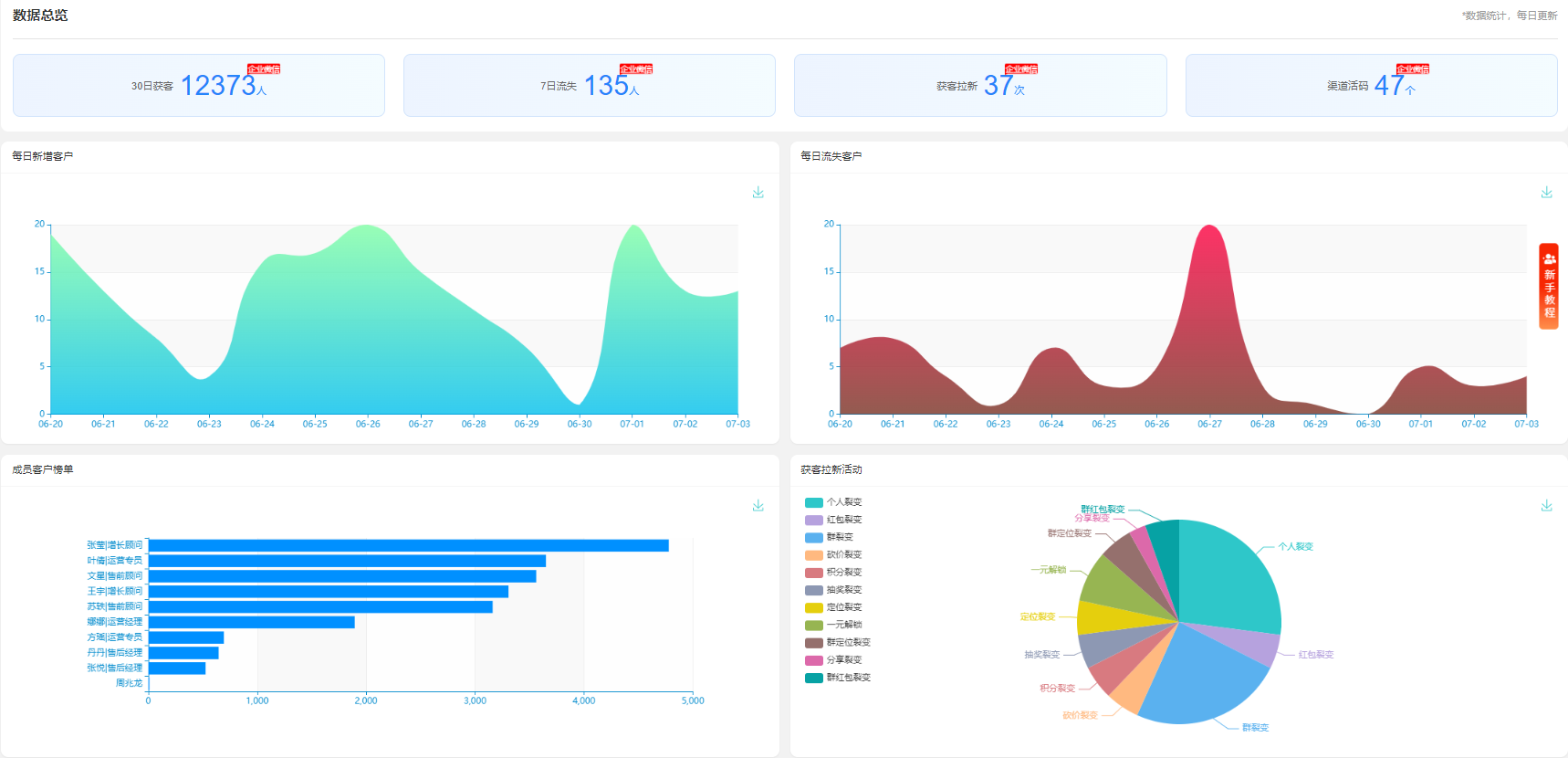Screen dimensions: 1568x758
Task: Click the 企业微信 badge on 30日获客 card
Action: 264,69
